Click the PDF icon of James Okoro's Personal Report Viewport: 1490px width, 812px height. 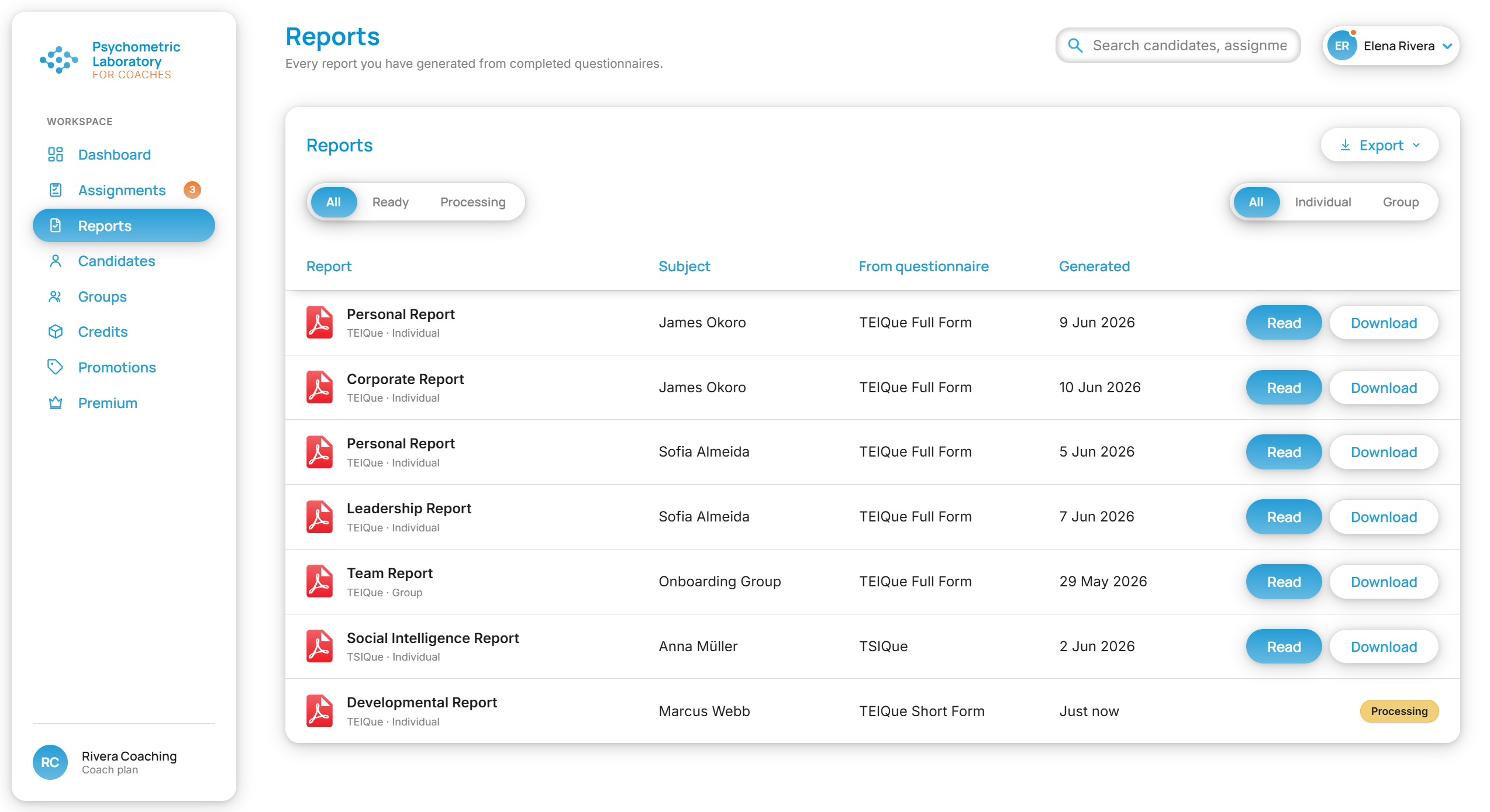(320, 323)
